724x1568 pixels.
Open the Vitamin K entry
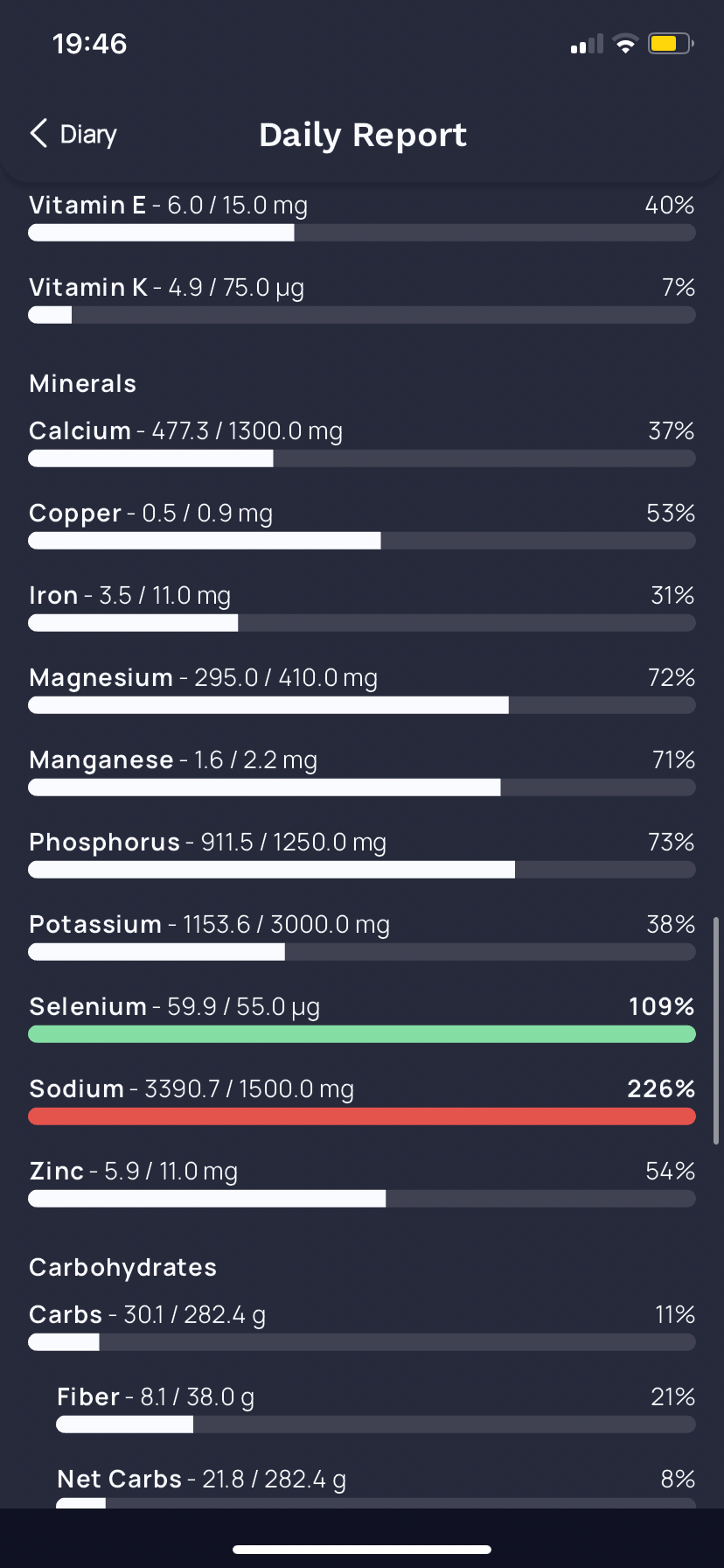tap(362, 299)
